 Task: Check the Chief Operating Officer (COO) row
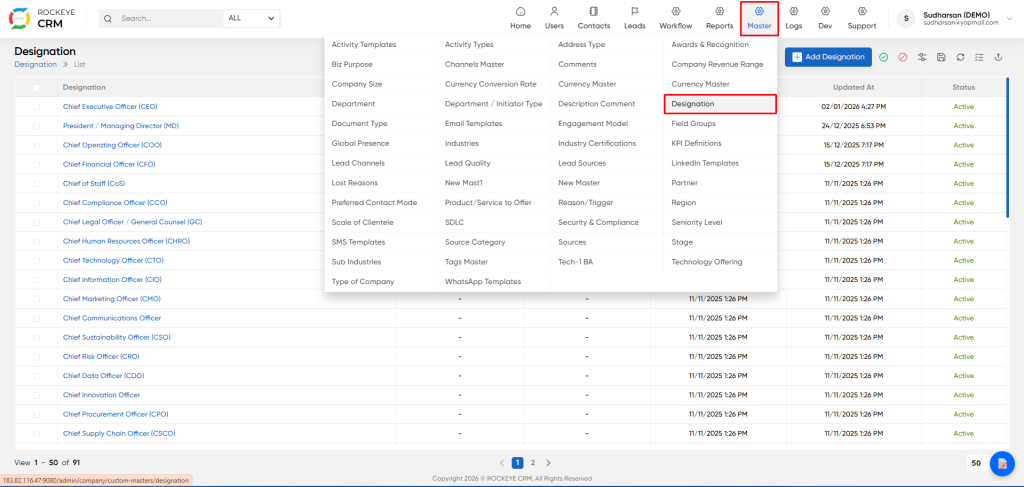(x=37, y=145)
